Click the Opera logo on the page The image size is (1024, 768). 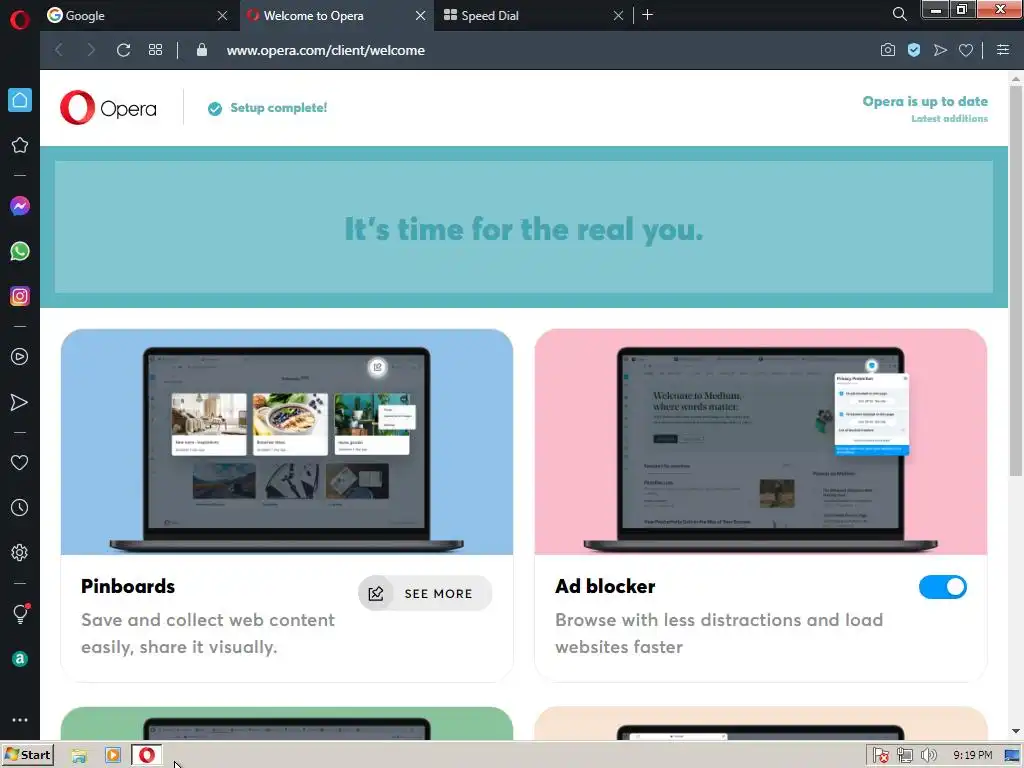point(108,108)
